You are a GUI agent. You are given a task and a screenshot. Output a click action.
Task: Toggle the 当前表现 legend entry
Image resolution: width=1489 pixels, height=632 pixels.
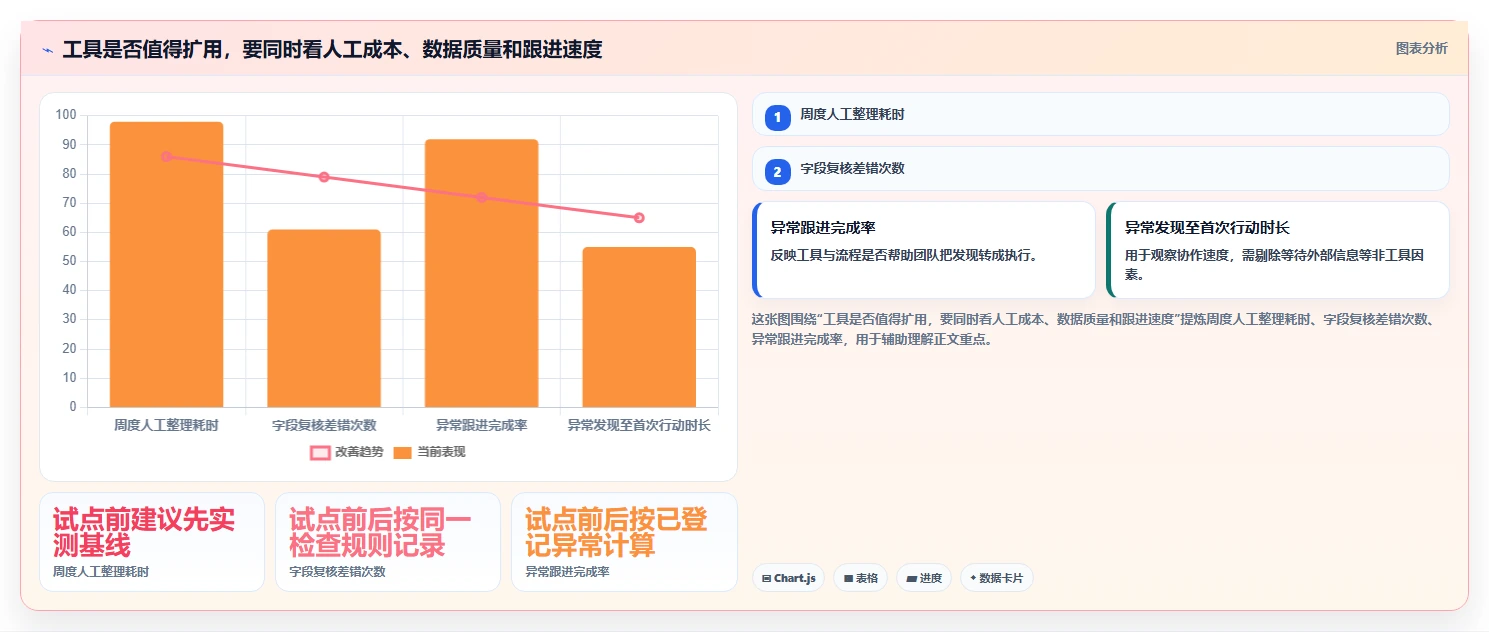tap(429, 452)
